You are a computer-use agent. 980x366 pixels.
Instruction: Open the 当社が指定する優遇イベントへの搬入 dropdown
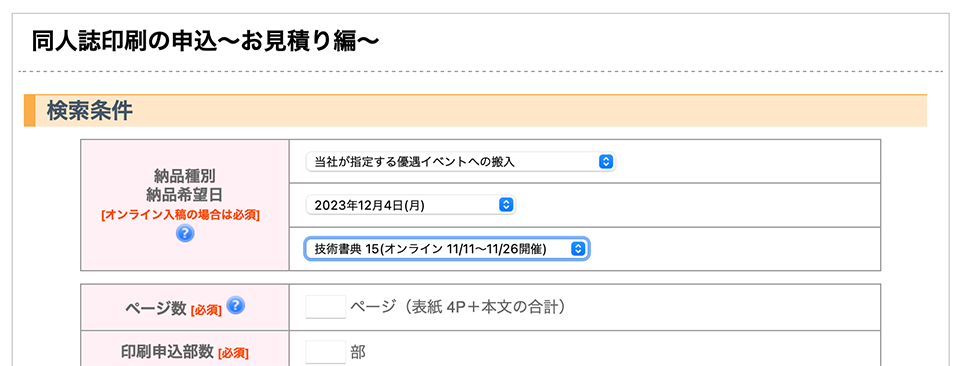(461, 162)
